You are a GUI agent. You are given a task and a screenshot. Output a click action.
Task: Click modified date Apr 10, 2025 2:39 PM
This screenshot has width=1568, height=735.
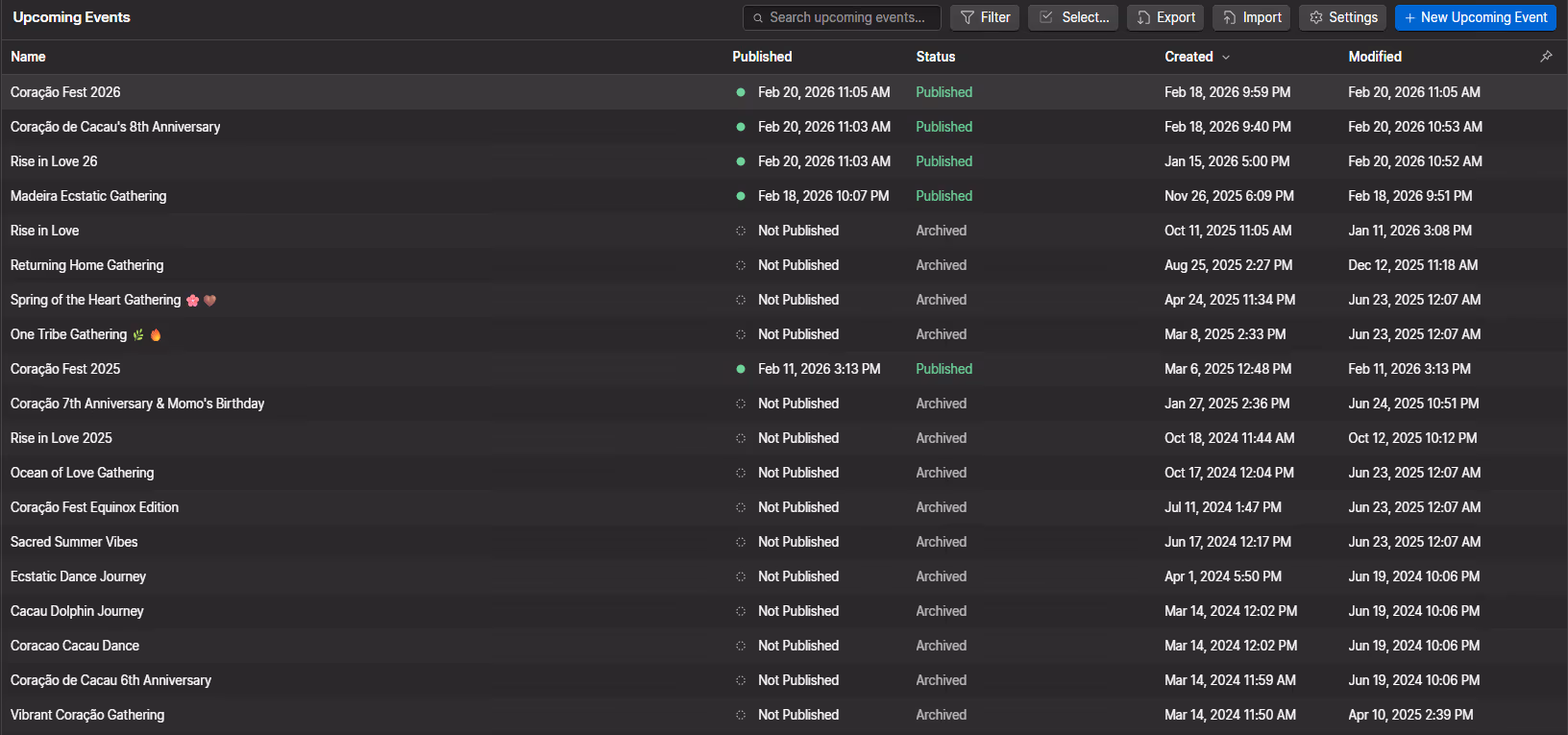pyautogui.click(x=1410, y=715)
